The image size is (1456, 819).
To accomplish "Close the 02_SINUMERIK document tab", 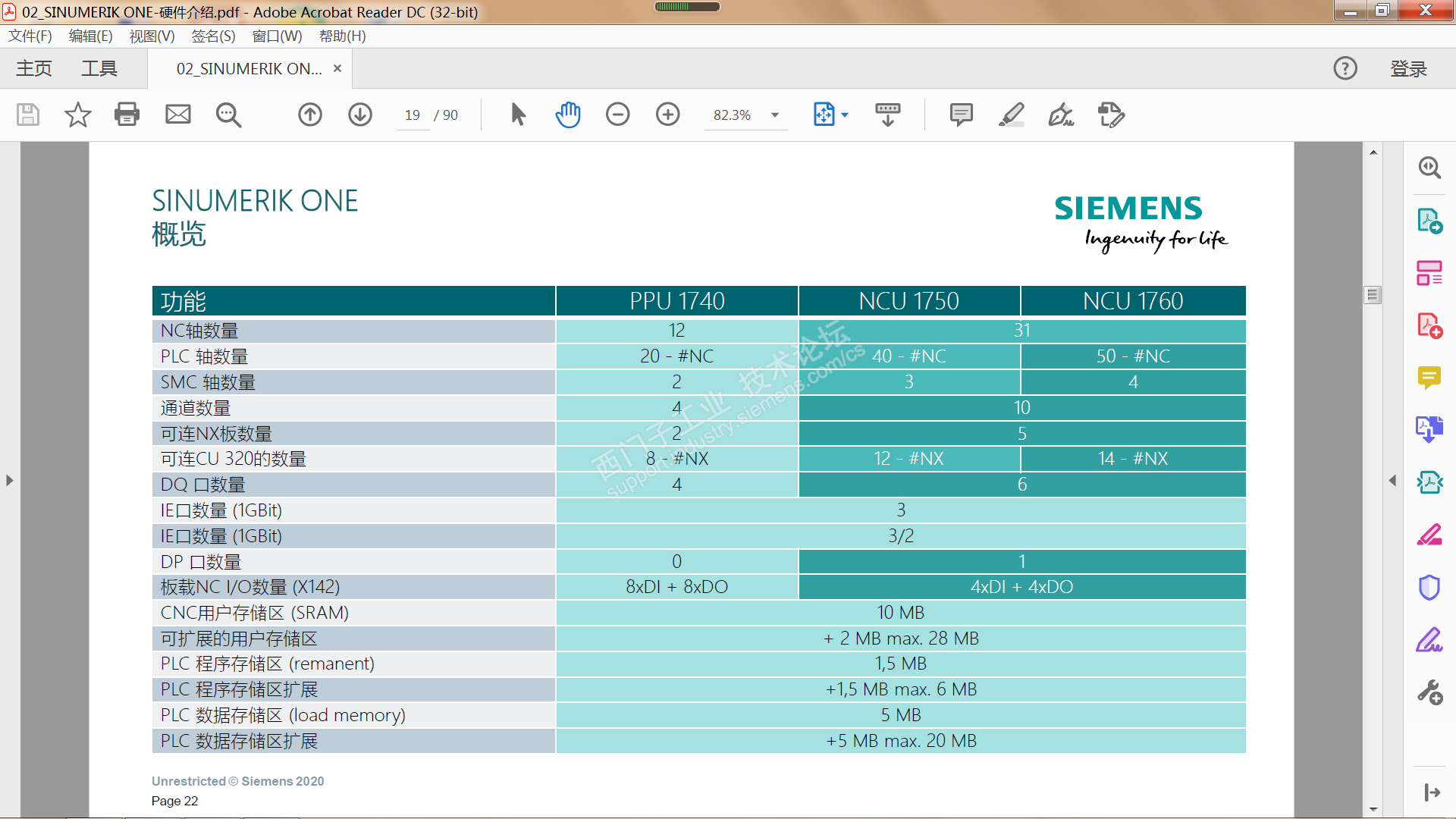I will [337, 68].
